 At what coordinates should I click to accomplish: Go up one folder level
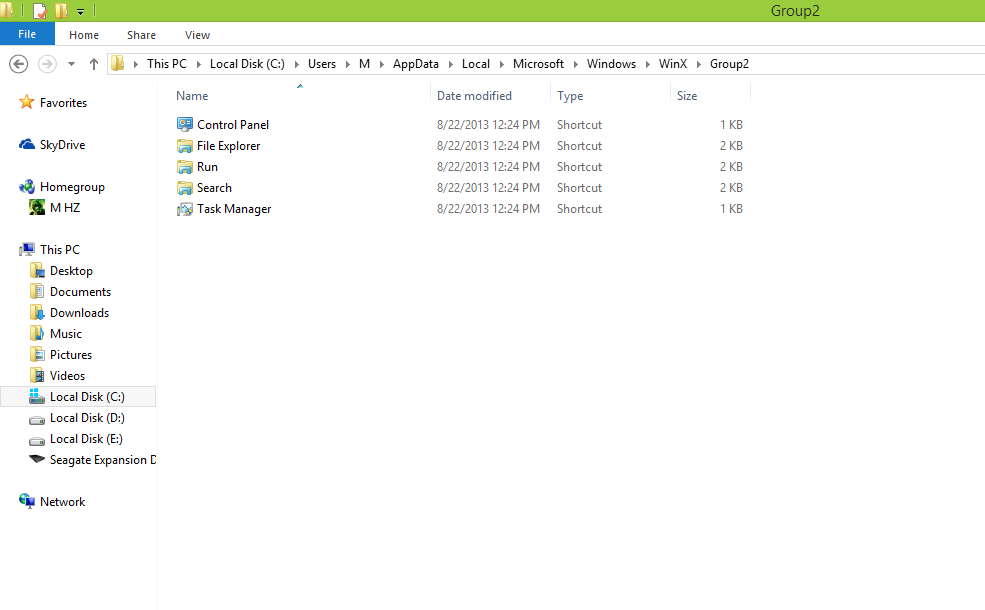[94, 64]
